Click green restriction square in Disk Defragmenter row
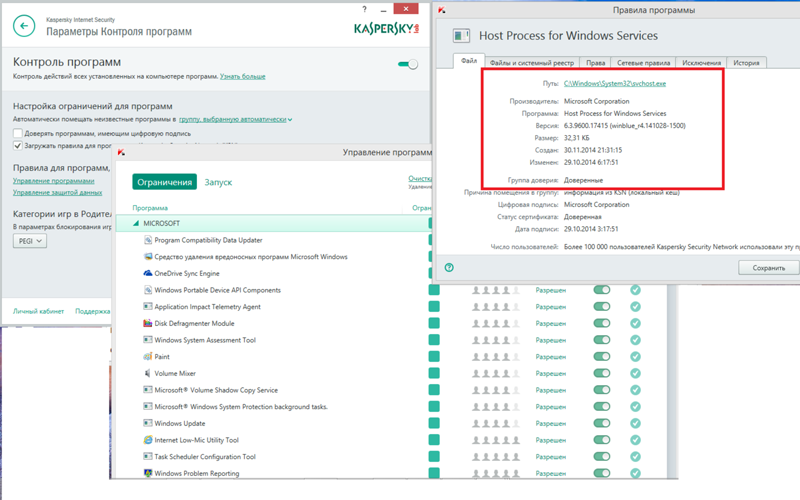Viewport: 800px width, 500px height. 434,323
